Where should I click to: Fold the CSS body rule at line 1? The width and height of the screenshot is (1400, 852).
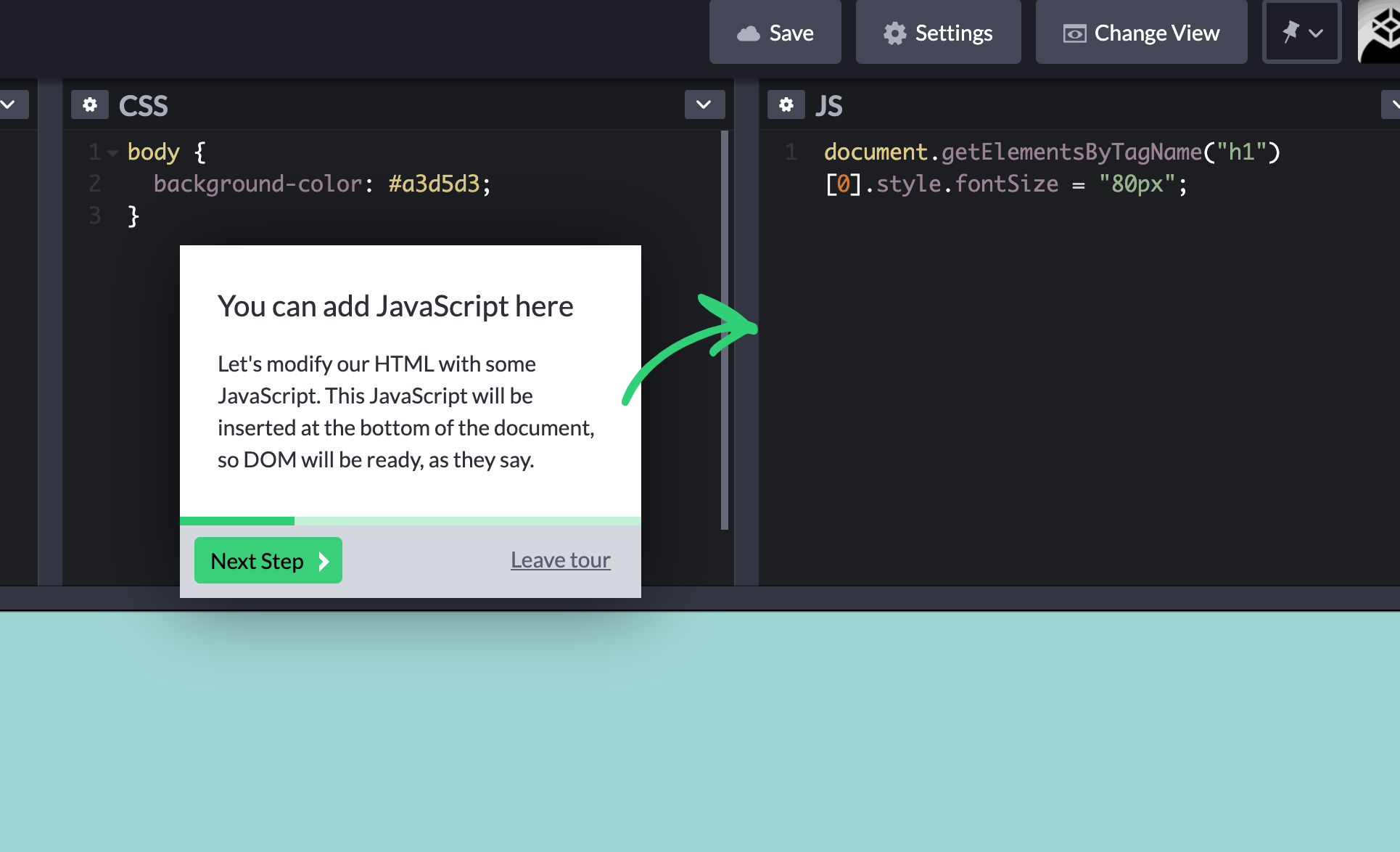(112, 152)
